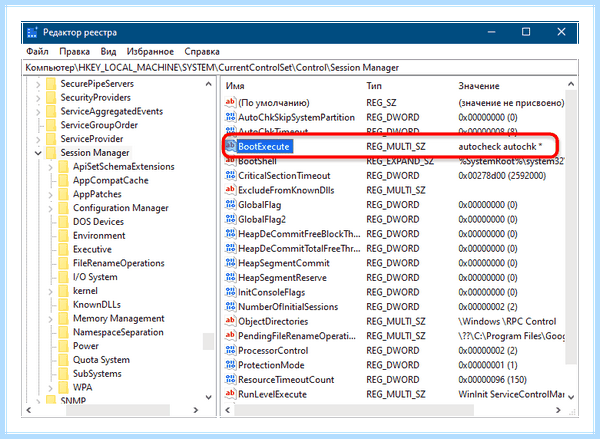Screen dimensions: 600x439
Task: Select the AppCompatCache tree key
Action: click(111, 180)
